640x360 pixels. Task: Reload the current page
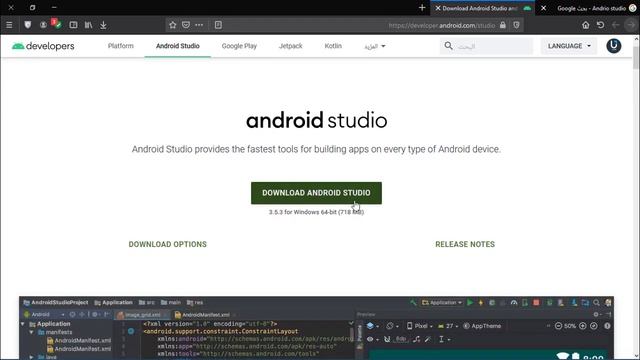[600, 25]
